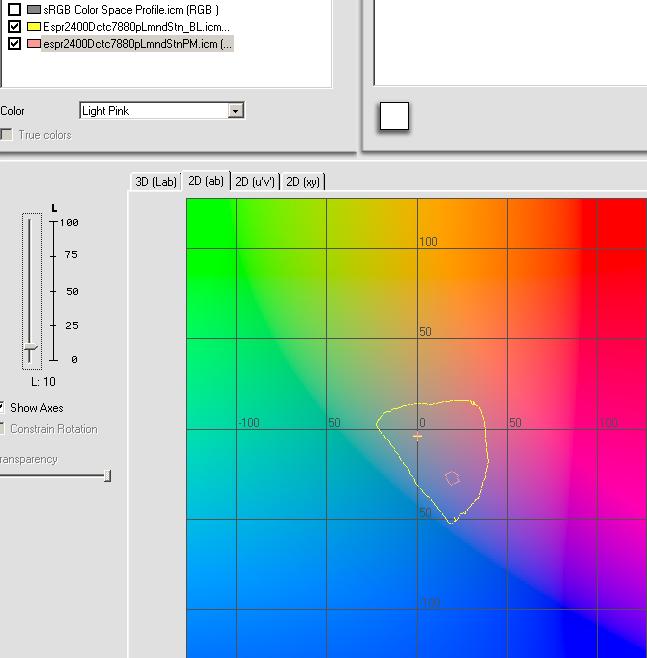This screenshot has width=647, height=658.
Task: Switch to the 2D (xy) tab
Action: point(303,182)
